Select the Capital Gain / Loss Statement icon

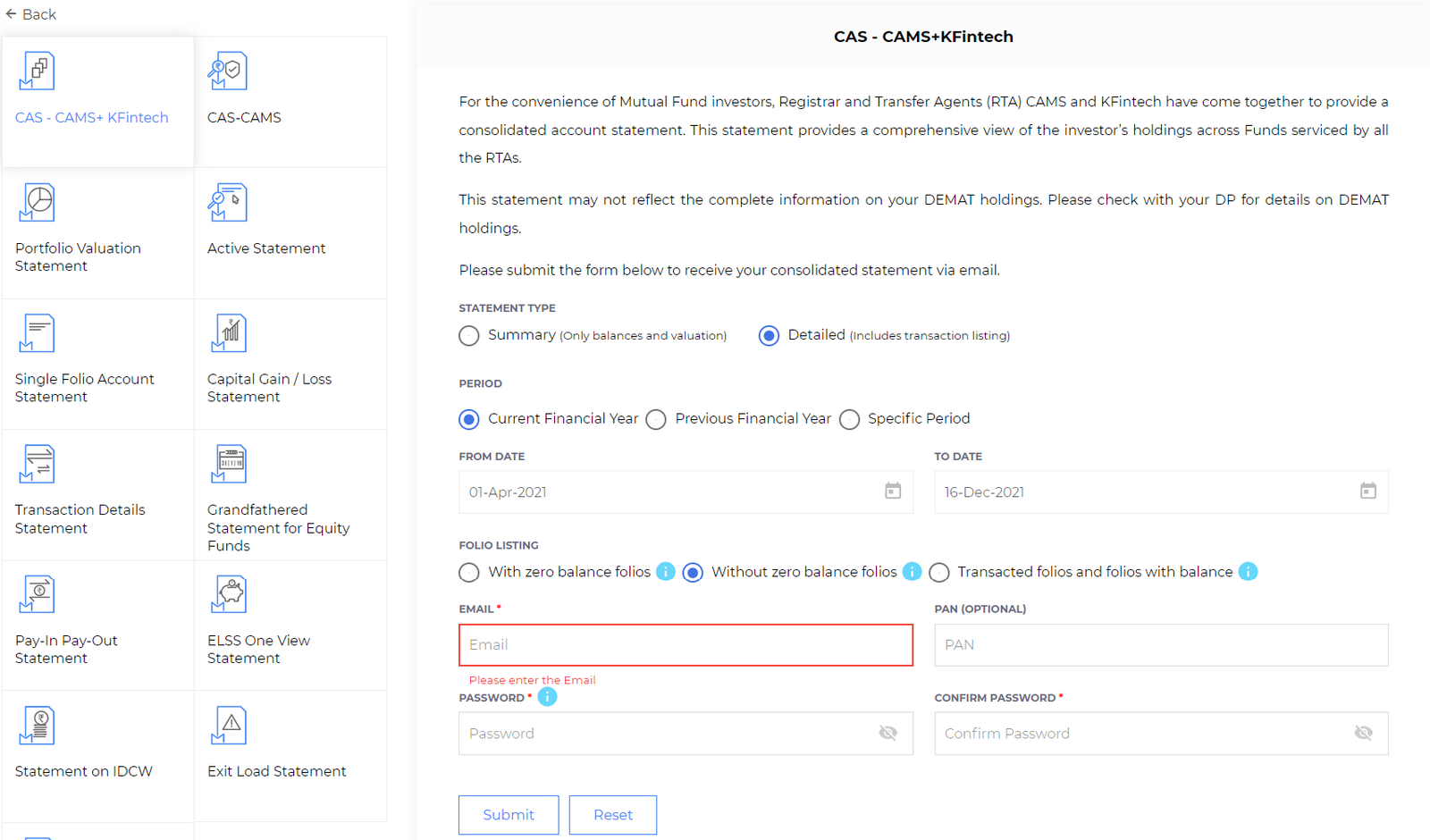tap(229, 333)
